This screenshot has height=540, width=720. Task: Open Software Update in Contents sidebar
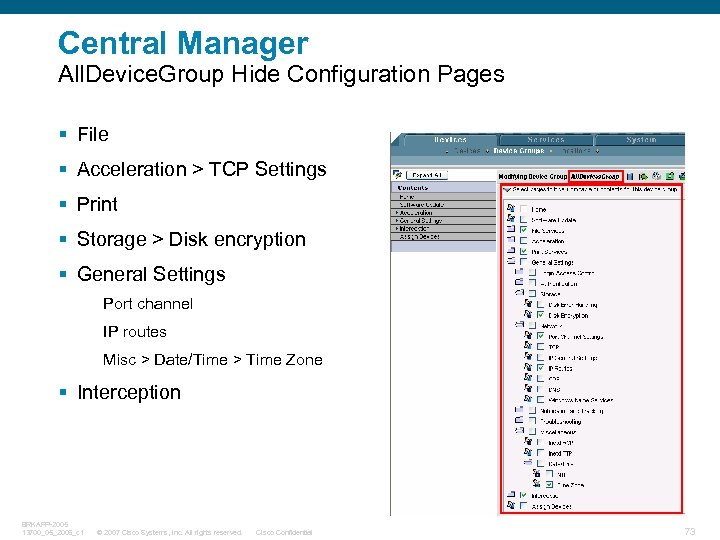444,205
